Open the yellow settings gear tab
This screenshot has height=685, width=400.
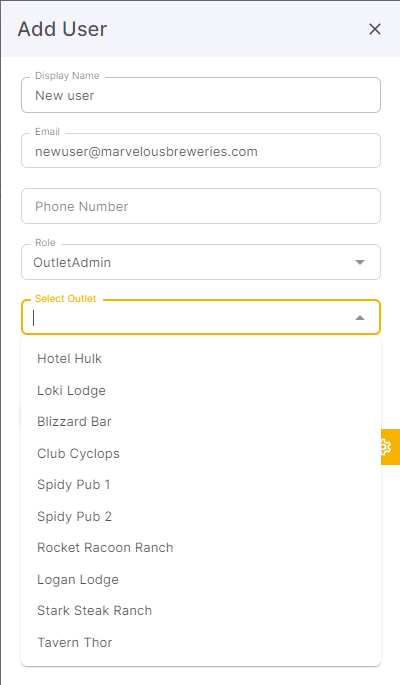pyautogui.click(x=390, y=446)
